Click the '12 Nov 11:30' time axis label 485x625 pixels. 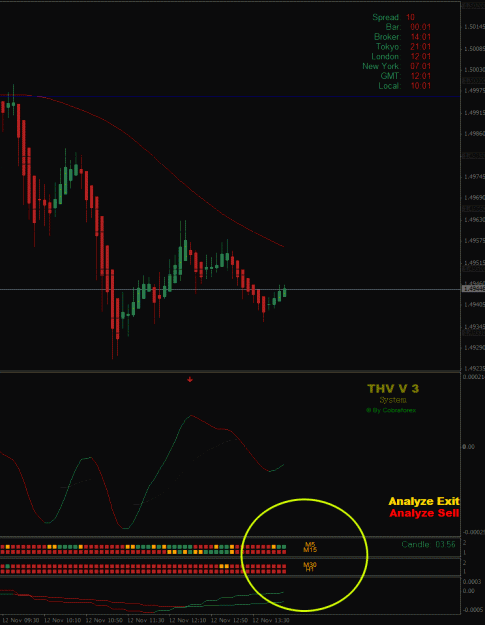(x=146, y=621)
